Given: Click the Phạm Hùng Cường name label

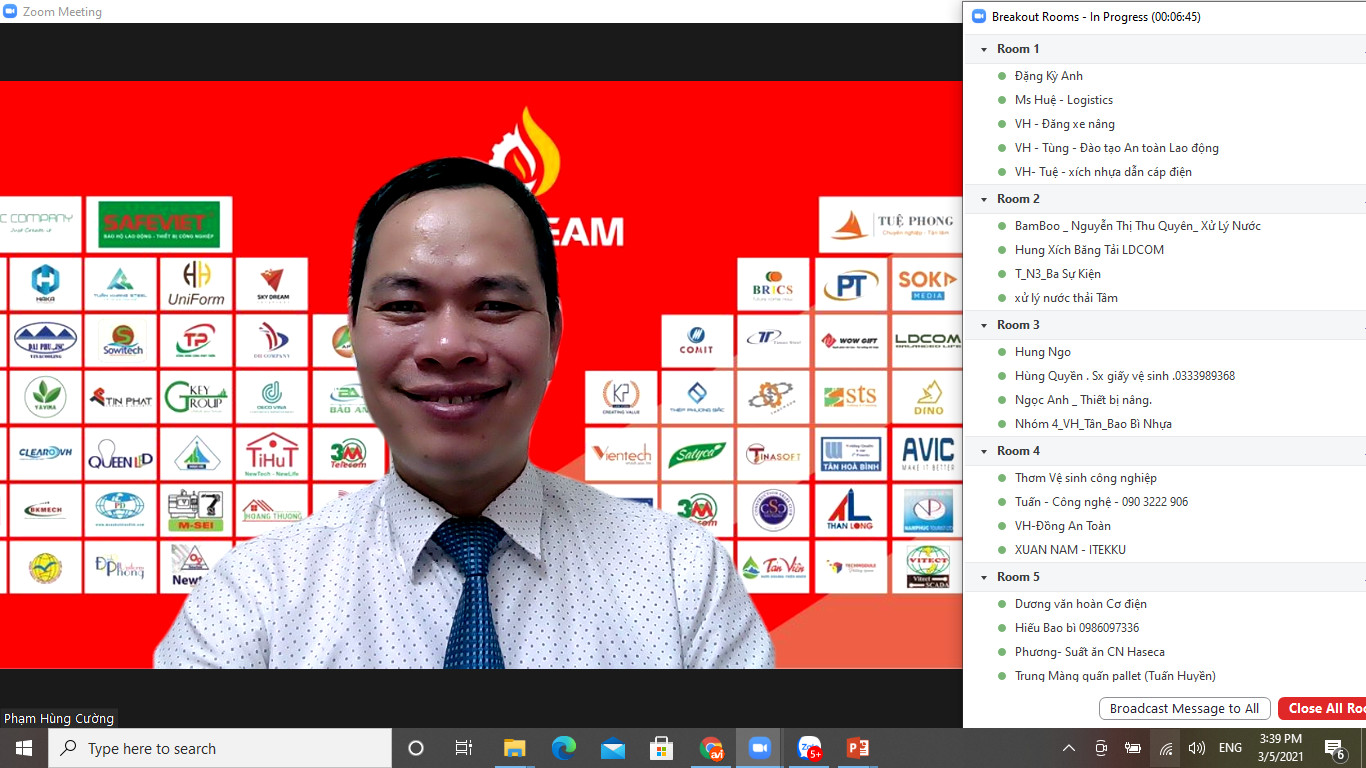Looking at the screenshot, I should click(58, 718).
